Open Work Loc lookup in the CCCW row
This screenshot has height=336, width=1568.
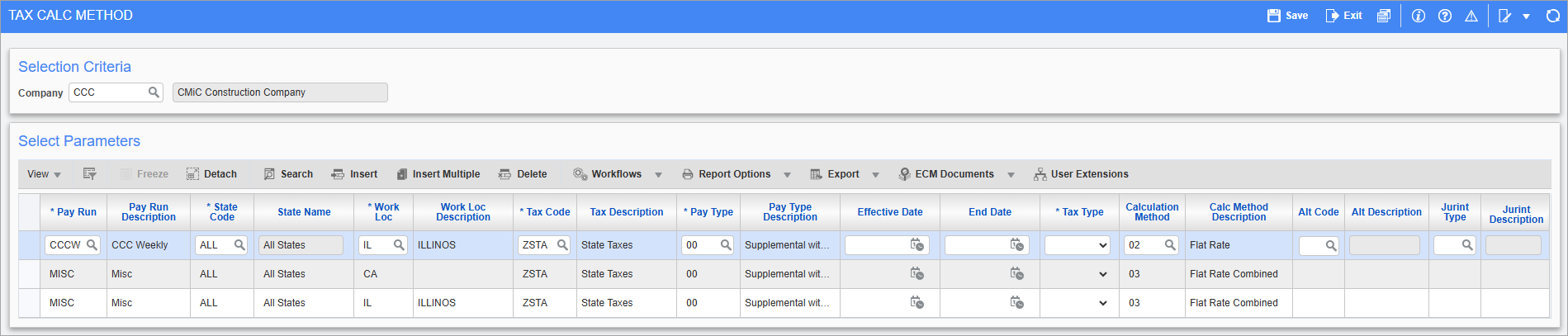(399, 245)
